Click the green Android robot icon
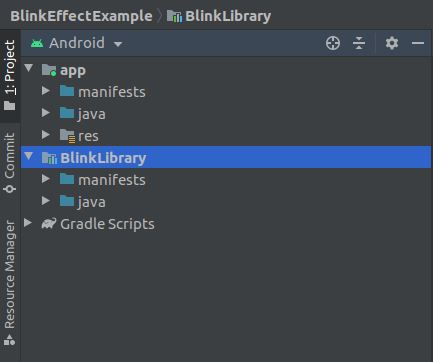Image resolution: width=433 pixels, height=362 pixels. (37, 43)
